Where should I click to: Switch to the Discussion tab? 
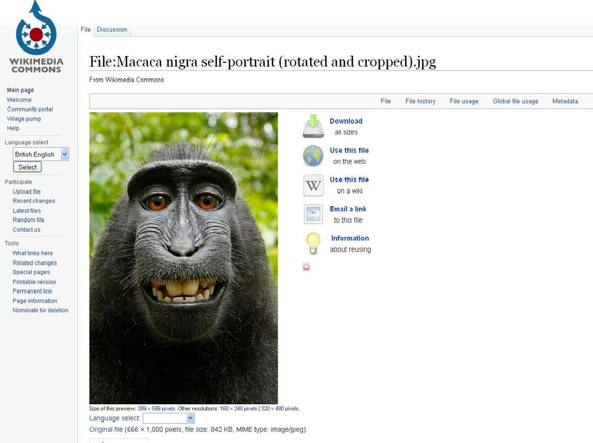[x=112, y=30]
